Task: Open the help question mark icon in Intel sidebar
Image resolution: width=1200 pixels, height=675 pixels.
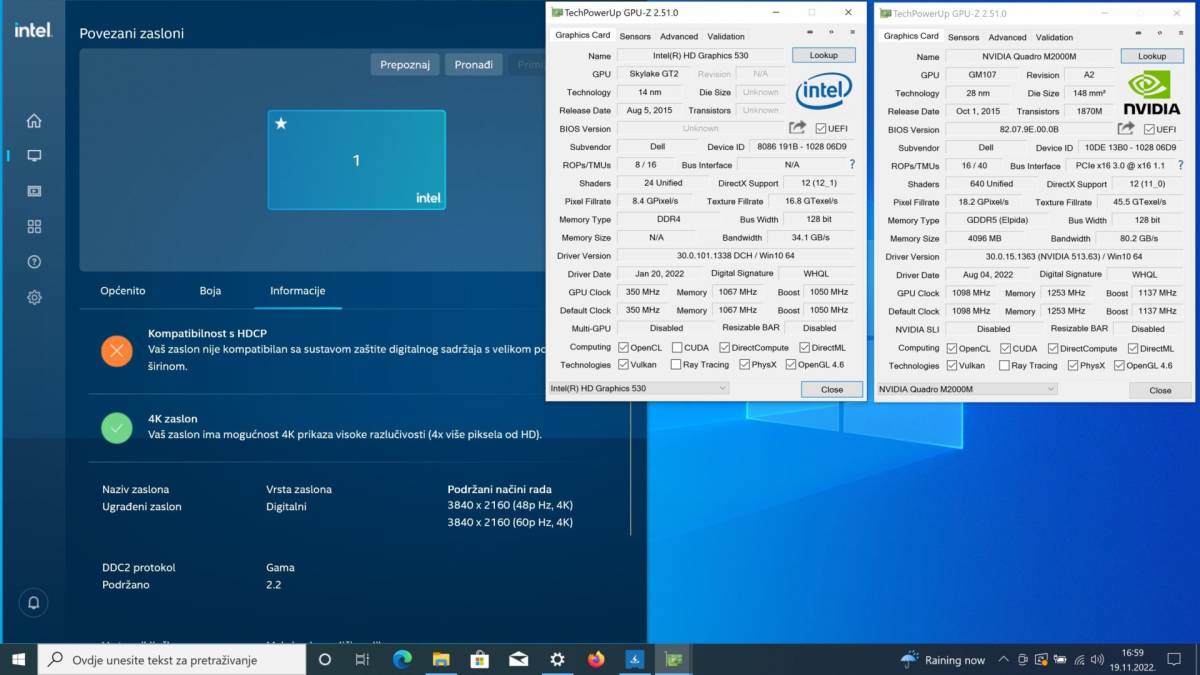Action: tap(34, 262)
